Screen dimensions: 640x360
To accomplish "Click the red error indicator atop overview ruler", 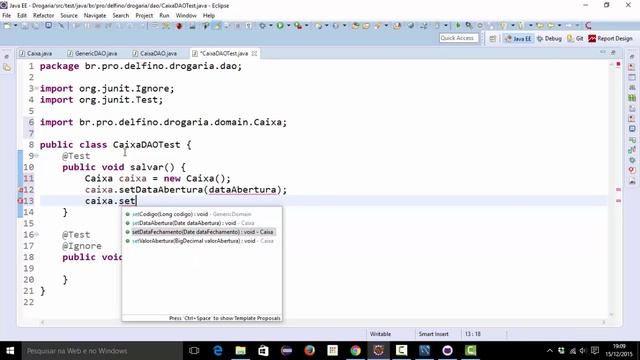I will pyautogui.click(x=618, y=64).
